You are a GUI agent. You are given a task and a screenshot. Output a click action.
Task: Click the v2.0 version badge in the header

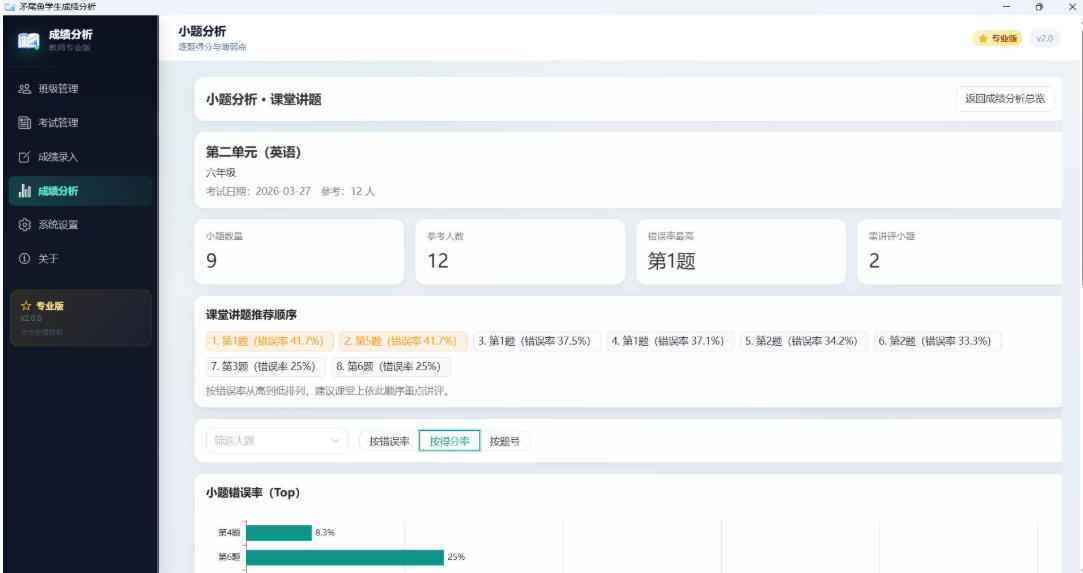[1044, 39]
